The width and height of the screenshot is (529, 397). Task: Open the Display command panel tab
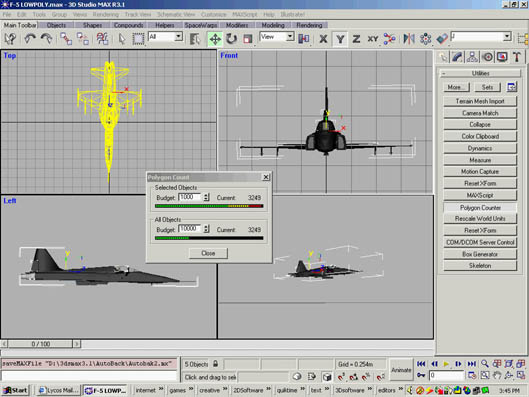pyautogui.click(x=502, y=57)
